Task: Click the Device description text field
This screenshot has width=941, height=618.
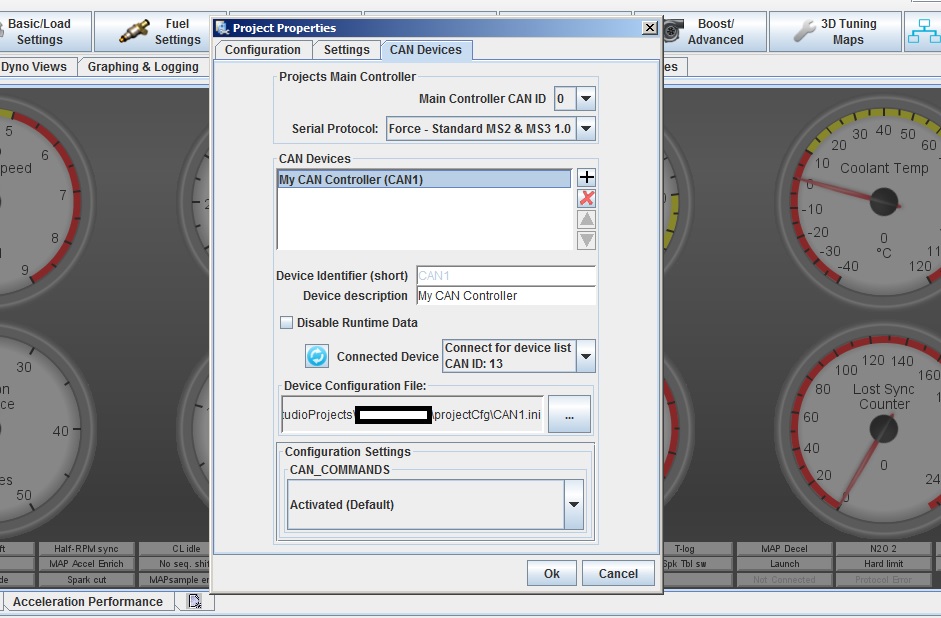Action: coord(504,296)
